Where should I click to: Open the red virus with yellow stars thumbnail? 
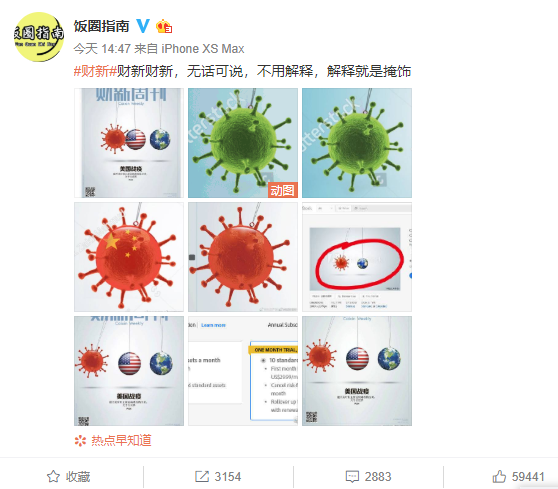tap(129, 257)
